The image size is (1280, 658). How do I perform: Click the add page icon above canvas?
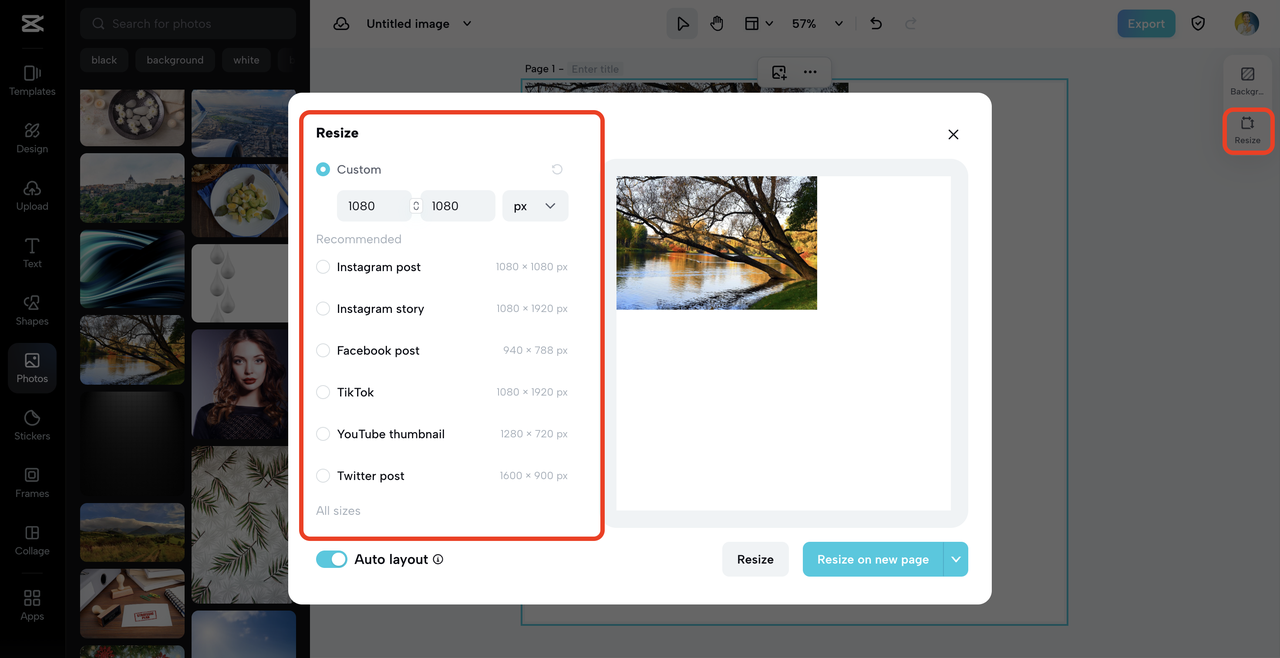pyautogui.click(x=779, y=72)
